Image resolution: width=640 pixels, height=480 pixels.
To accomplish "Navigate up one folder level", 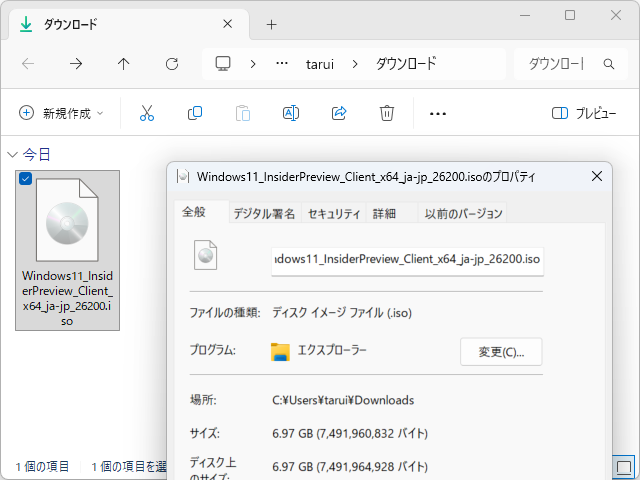I will [124, 64].
